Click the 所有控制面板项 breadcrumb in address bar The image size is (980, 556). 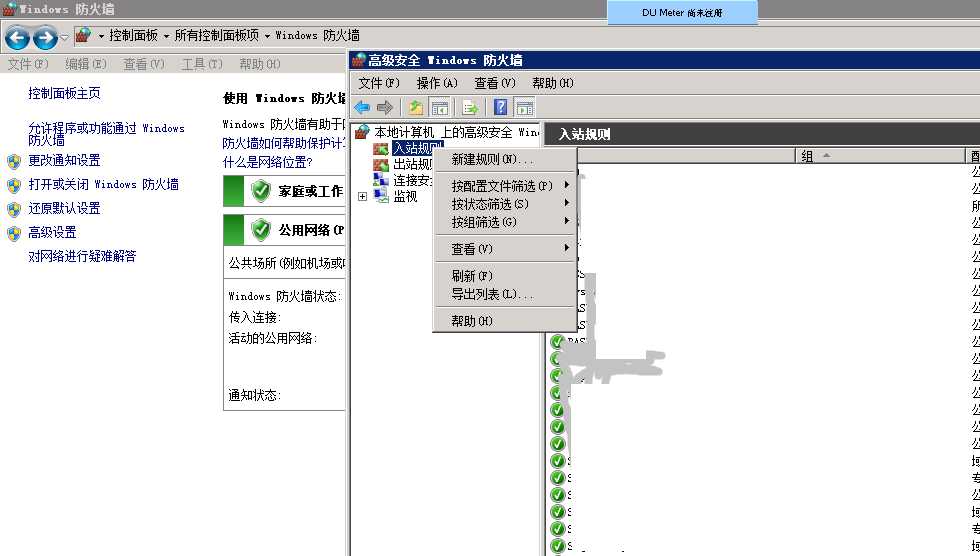[x=216, y=36]
